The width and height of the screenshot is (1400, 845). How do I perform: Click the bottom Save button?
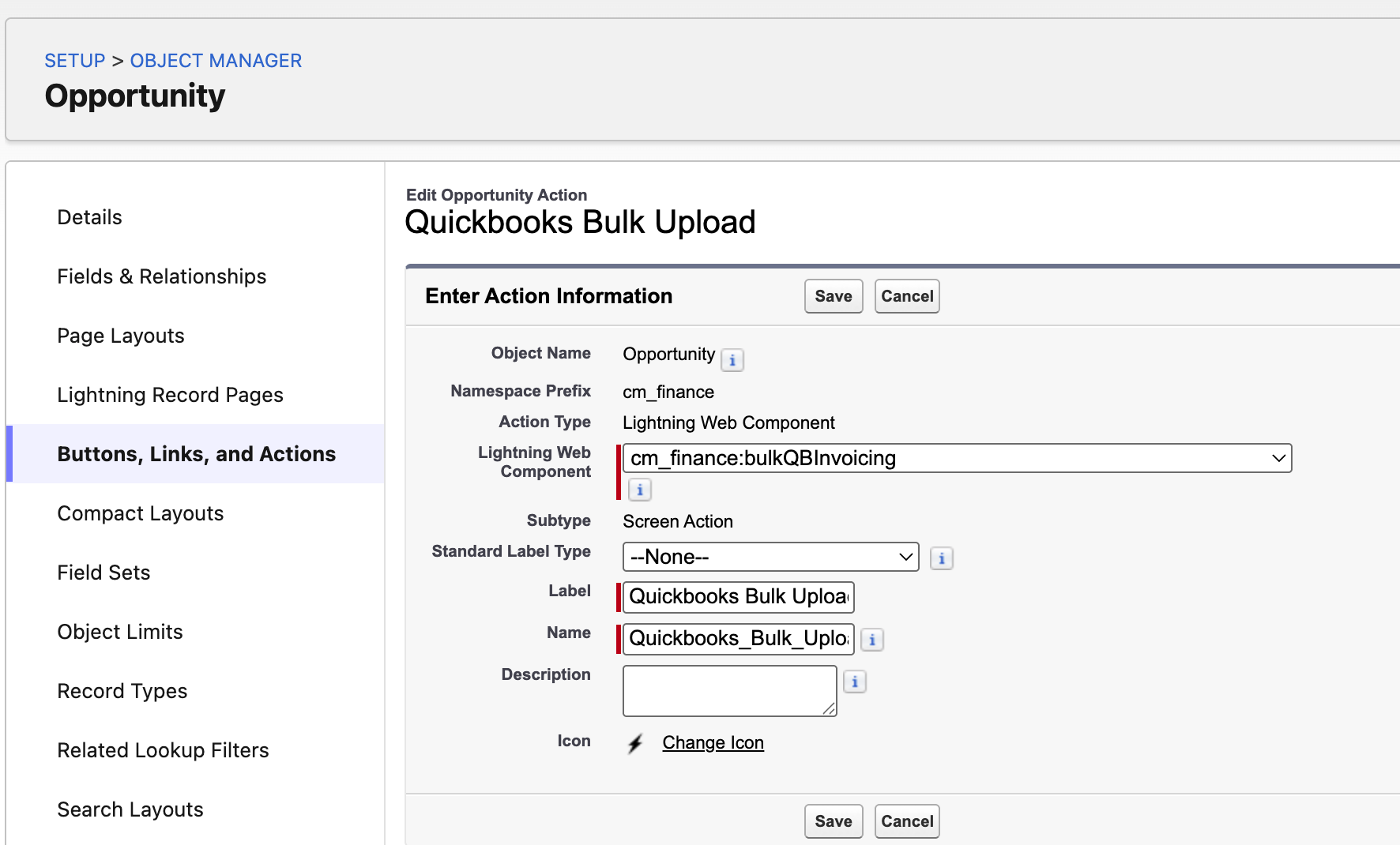[834, 821]
